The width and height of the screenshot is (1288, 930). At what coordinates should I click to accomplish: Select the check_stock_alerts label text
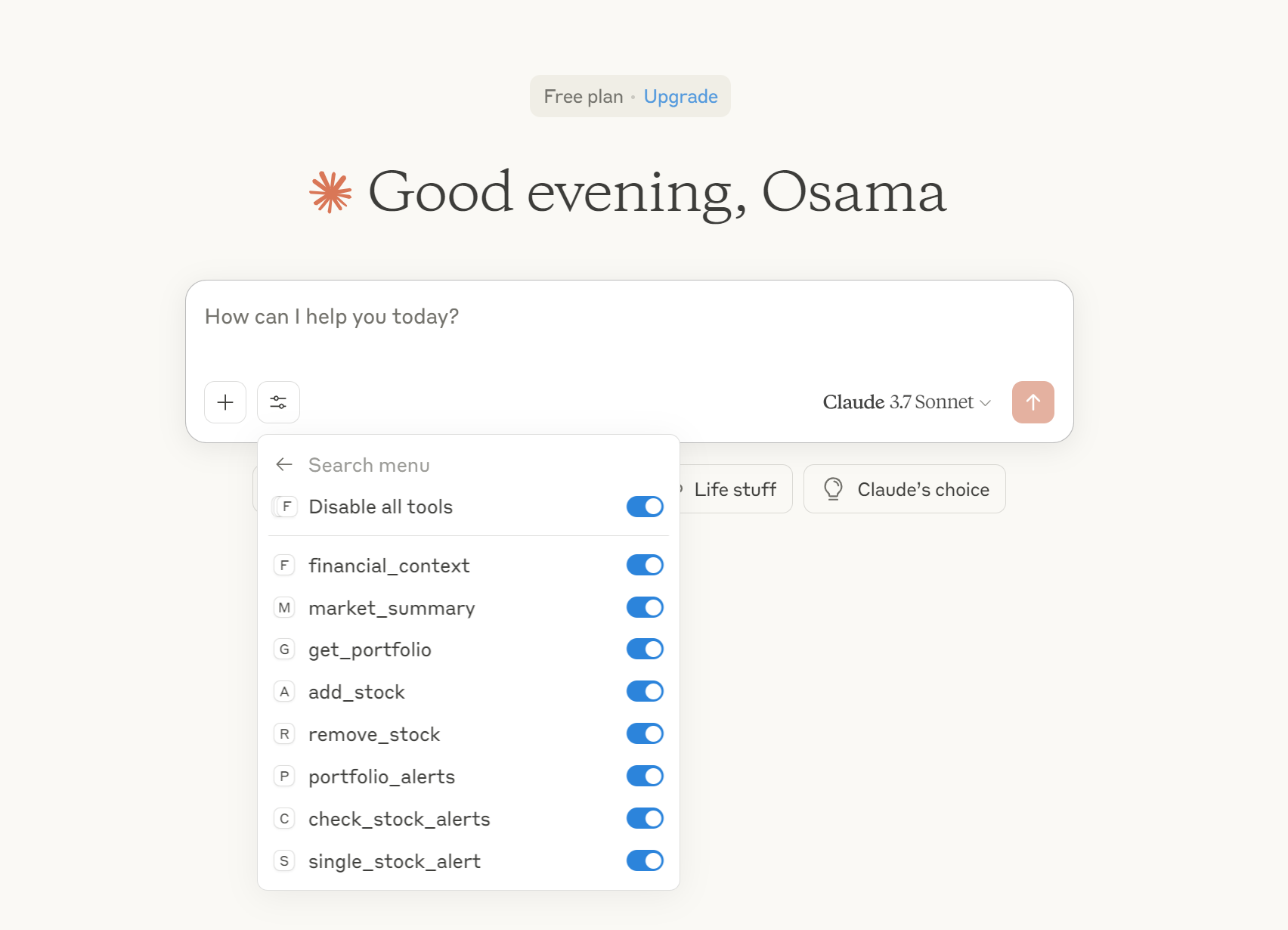coord(399,819)
